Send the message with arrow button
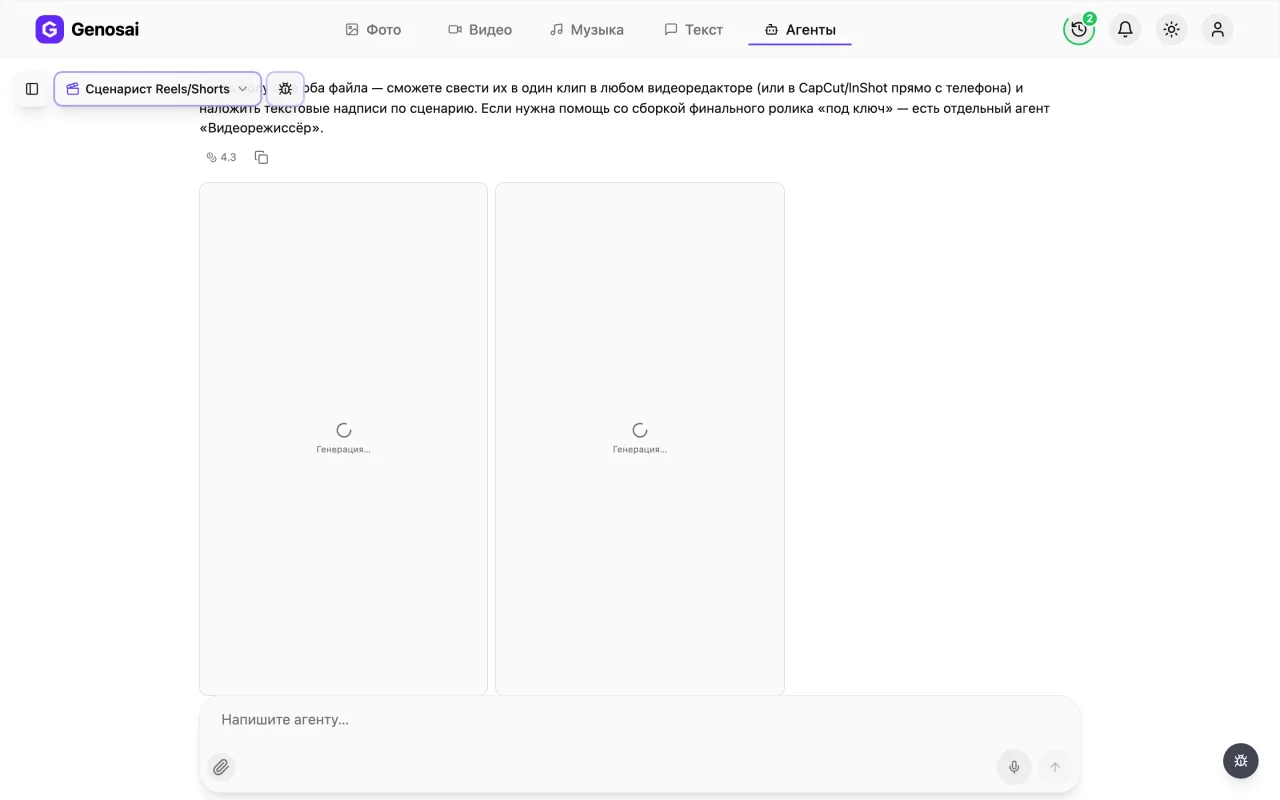 (x=1054, y=767)
